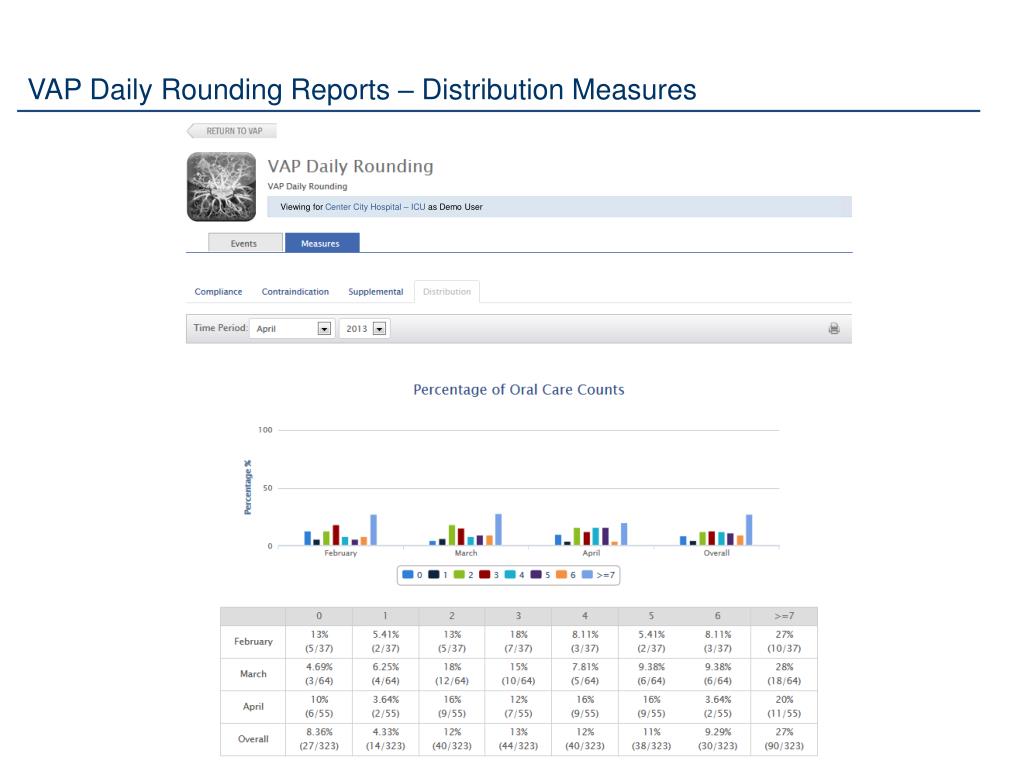1024x768 pixels.
Task: Click the table cell 5/64
Action: (x=584, y=674)
